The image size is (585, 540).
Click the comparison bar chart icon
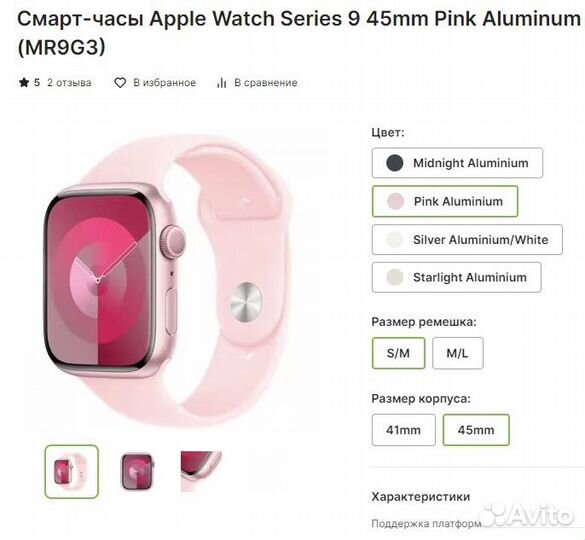[x=222, y=82]
